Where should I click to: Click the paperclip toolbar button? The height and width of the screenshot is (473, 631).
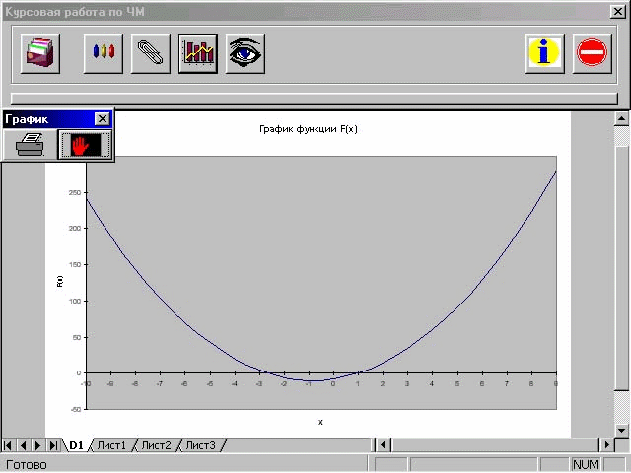[x=151, y=54]
